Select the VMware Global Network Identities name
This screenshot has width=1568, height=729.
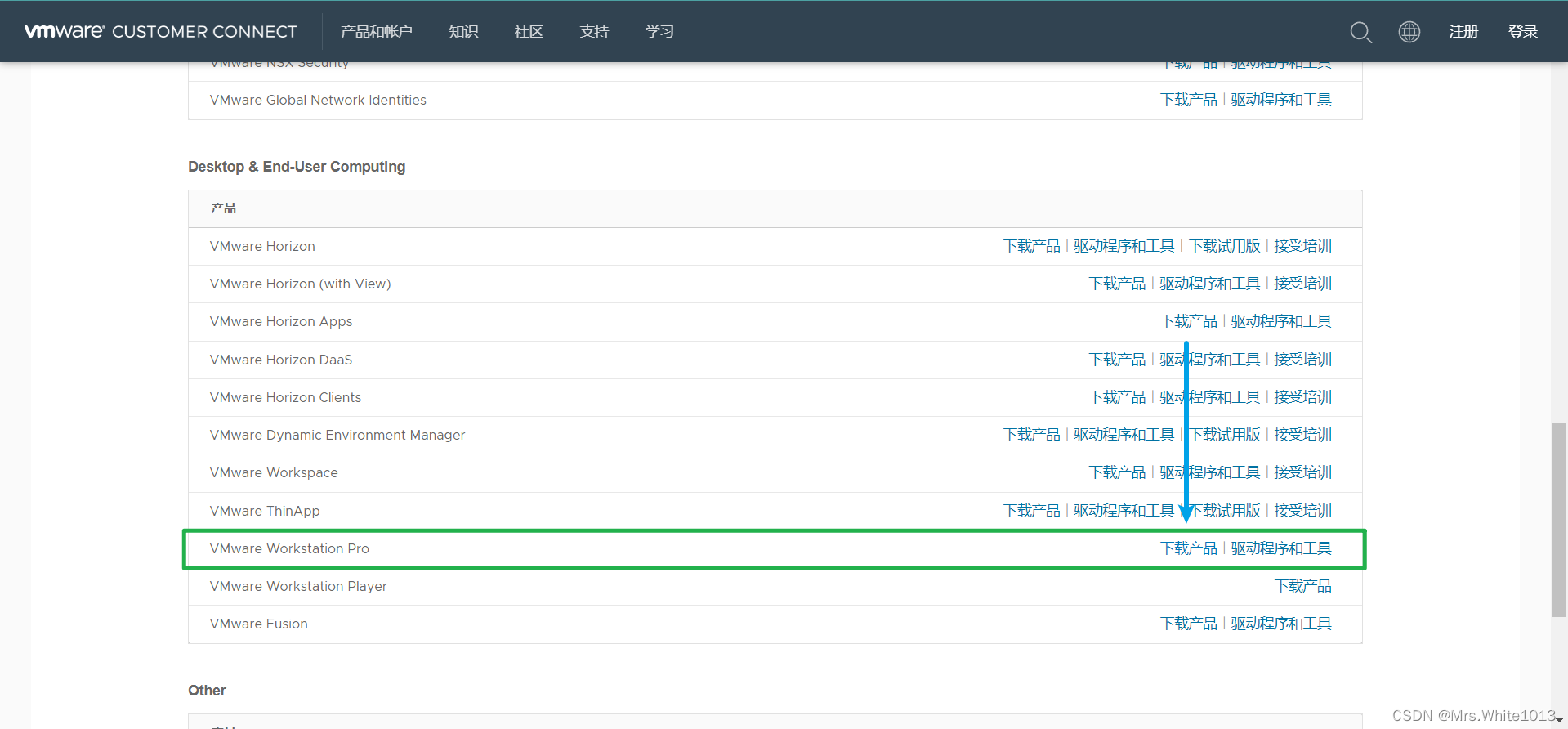pyautogui.click(x=318, y=100)
